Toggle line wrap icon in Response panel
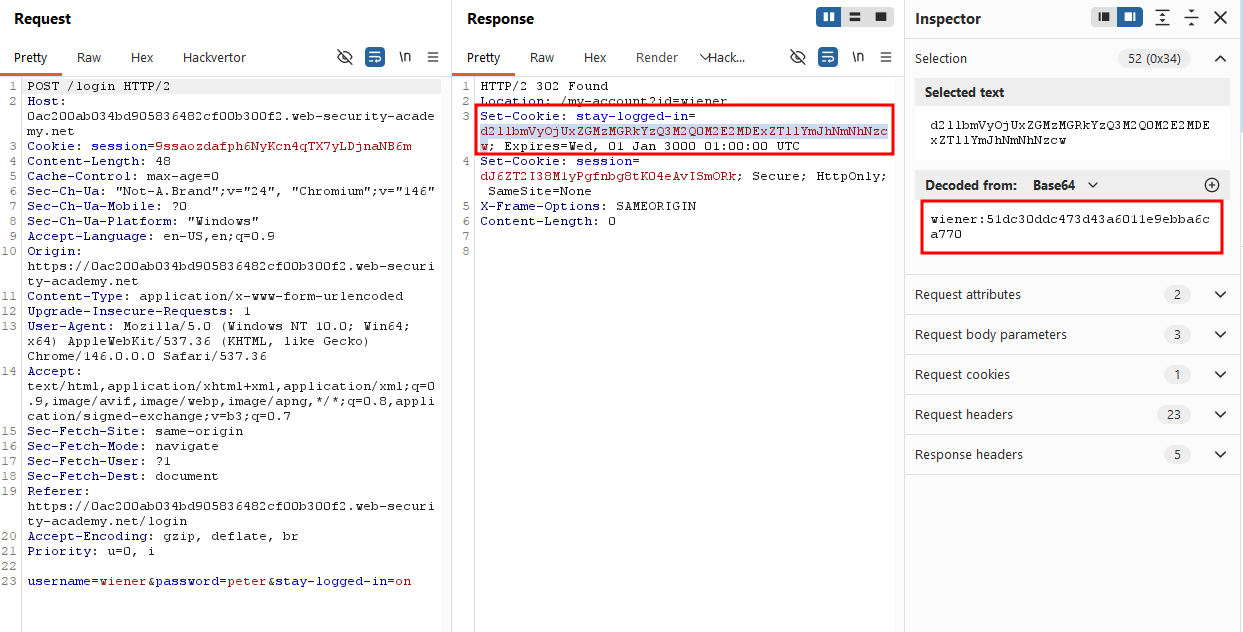Viewport: 1243px width, 632px height. click(828, 57)
